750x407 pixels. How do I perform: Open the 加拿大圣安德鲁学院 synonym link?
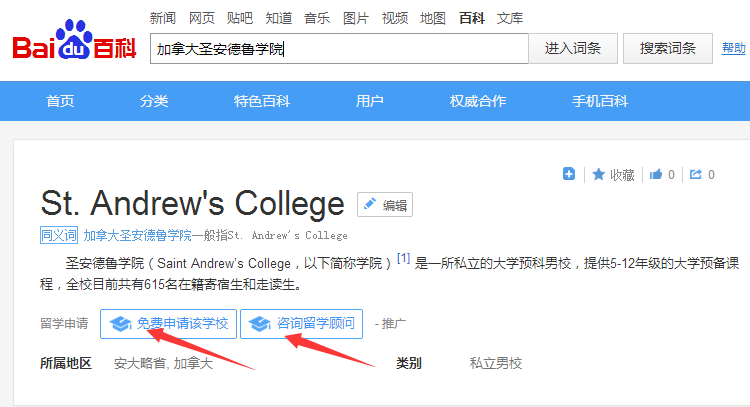137,235
